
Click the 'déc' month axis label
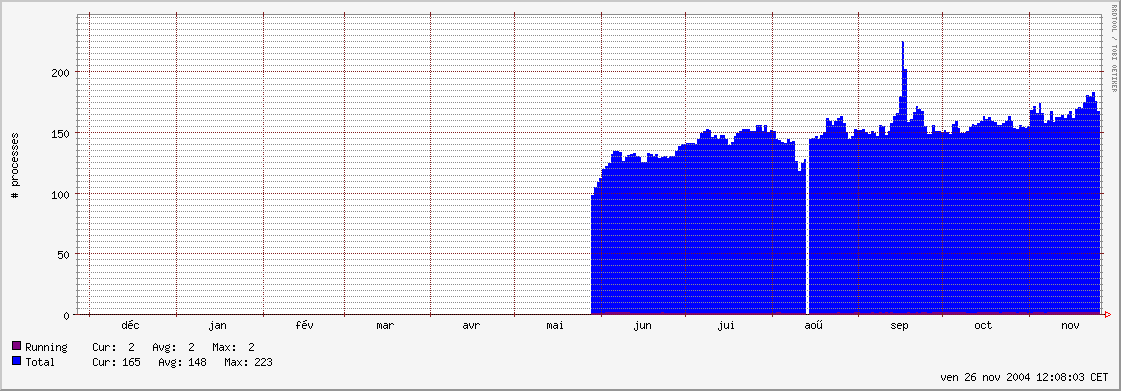[130, 326]
